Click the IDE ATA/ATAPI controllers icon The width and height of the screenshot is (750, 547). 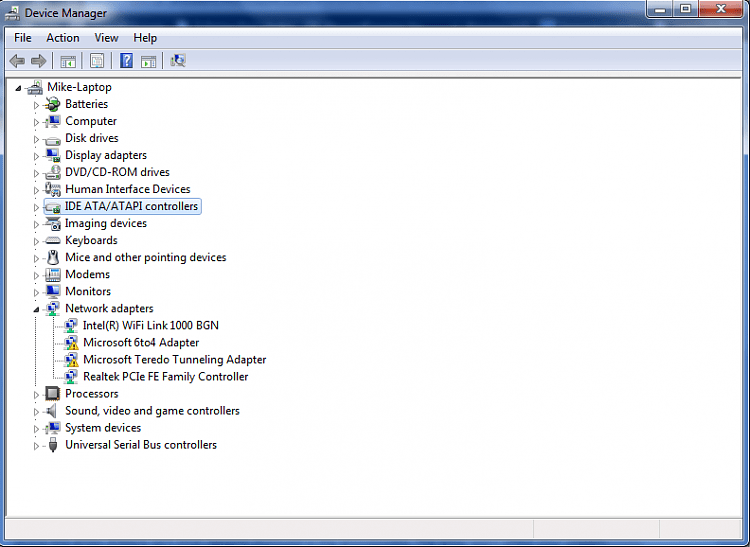click(x=53, y=207)
